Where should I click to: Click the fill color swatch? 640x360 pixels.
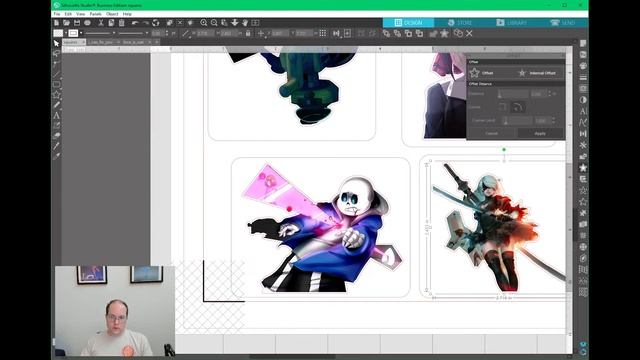[58, 33]
